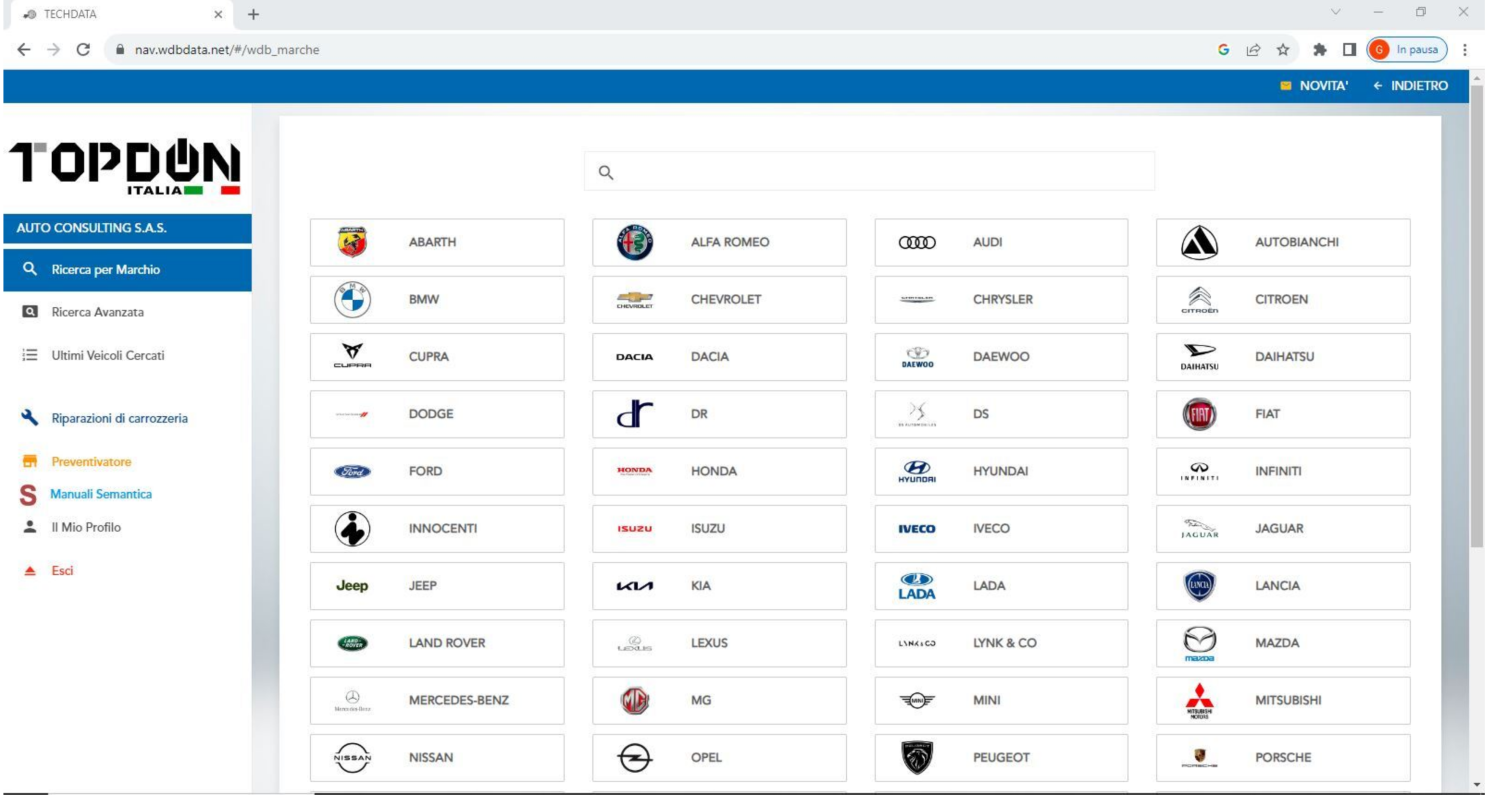Image resolution: width=1488 pixels, height=796 pixels.
Task: Click the Citroen chevron logo
Action: (x=1199, y=299)
